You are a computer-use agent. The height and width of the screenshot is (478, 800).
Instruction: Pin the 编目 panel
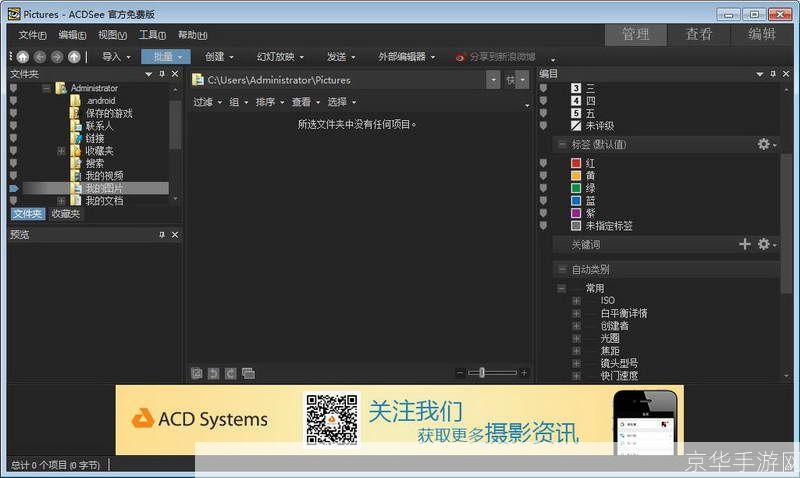(x=773, y=74)
